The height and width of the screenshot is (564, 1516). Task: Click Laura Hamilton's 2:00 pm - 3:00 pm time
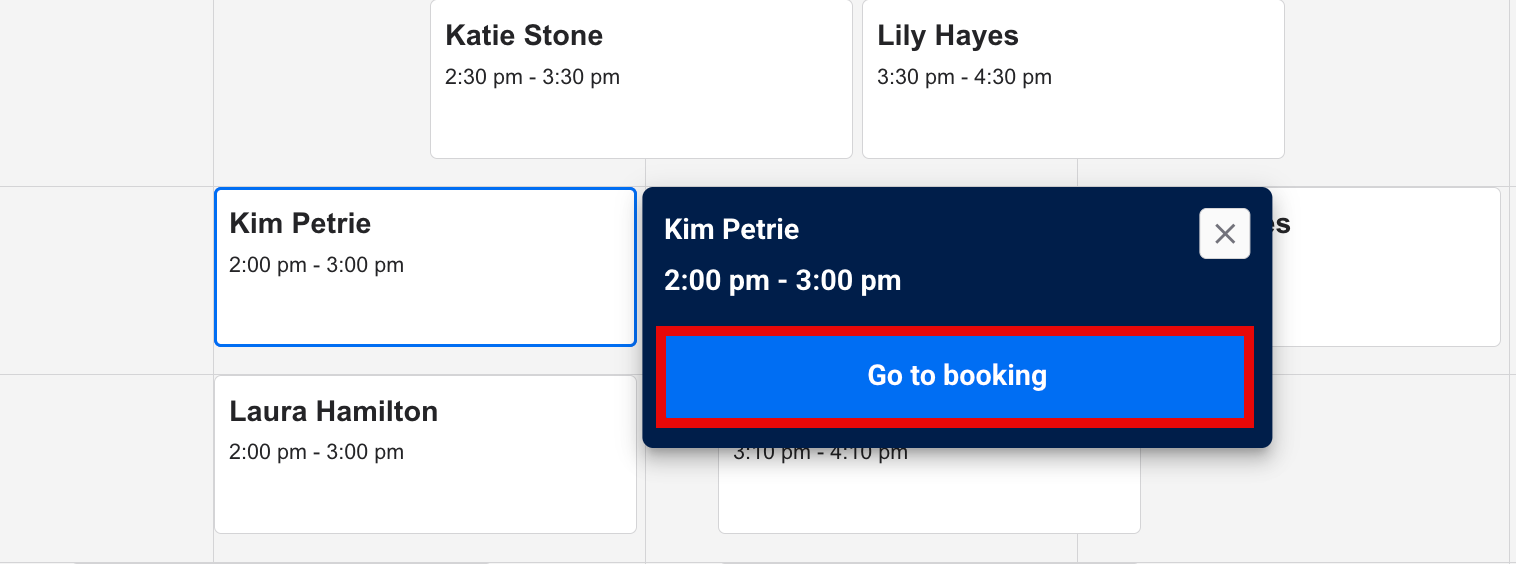(316, 452)
